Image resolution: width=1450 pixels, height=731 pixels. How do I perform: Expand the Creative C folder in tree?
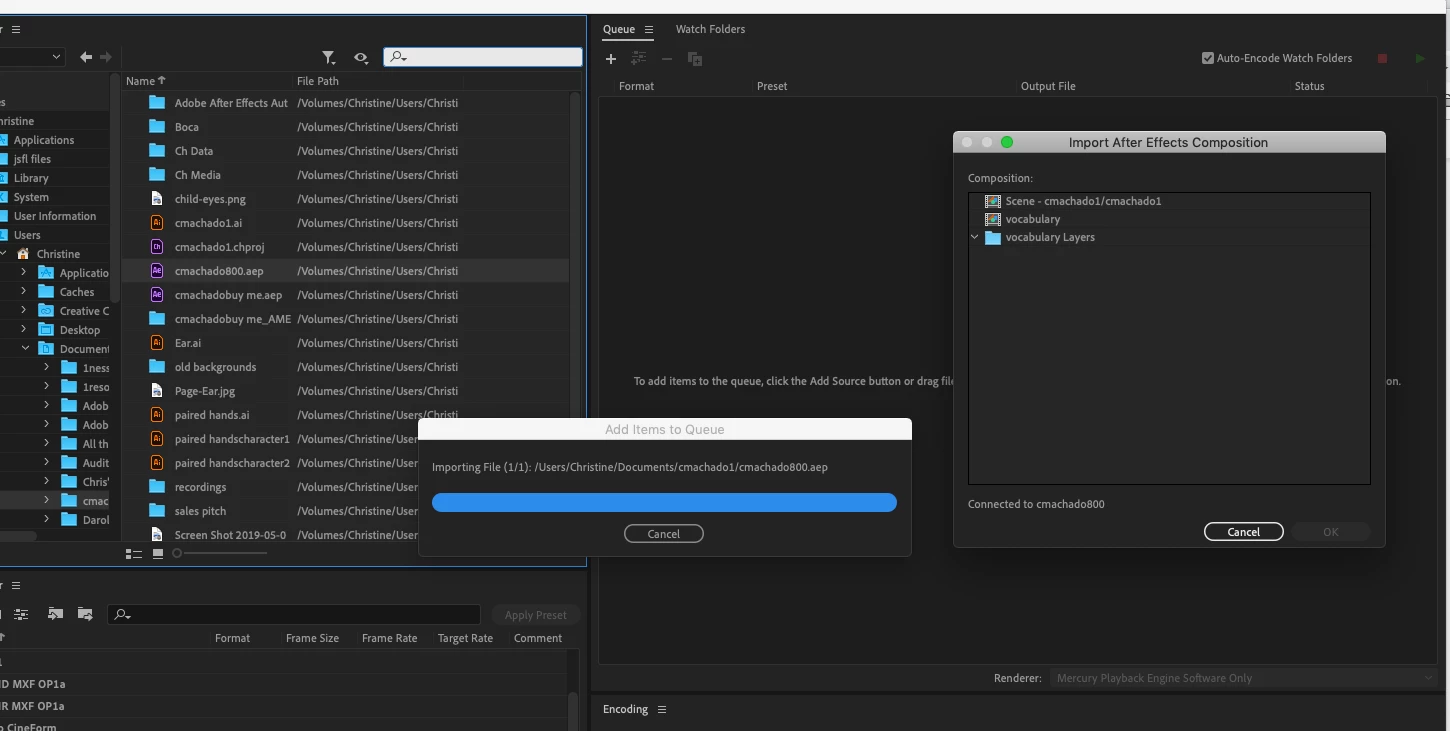(24, 311)
